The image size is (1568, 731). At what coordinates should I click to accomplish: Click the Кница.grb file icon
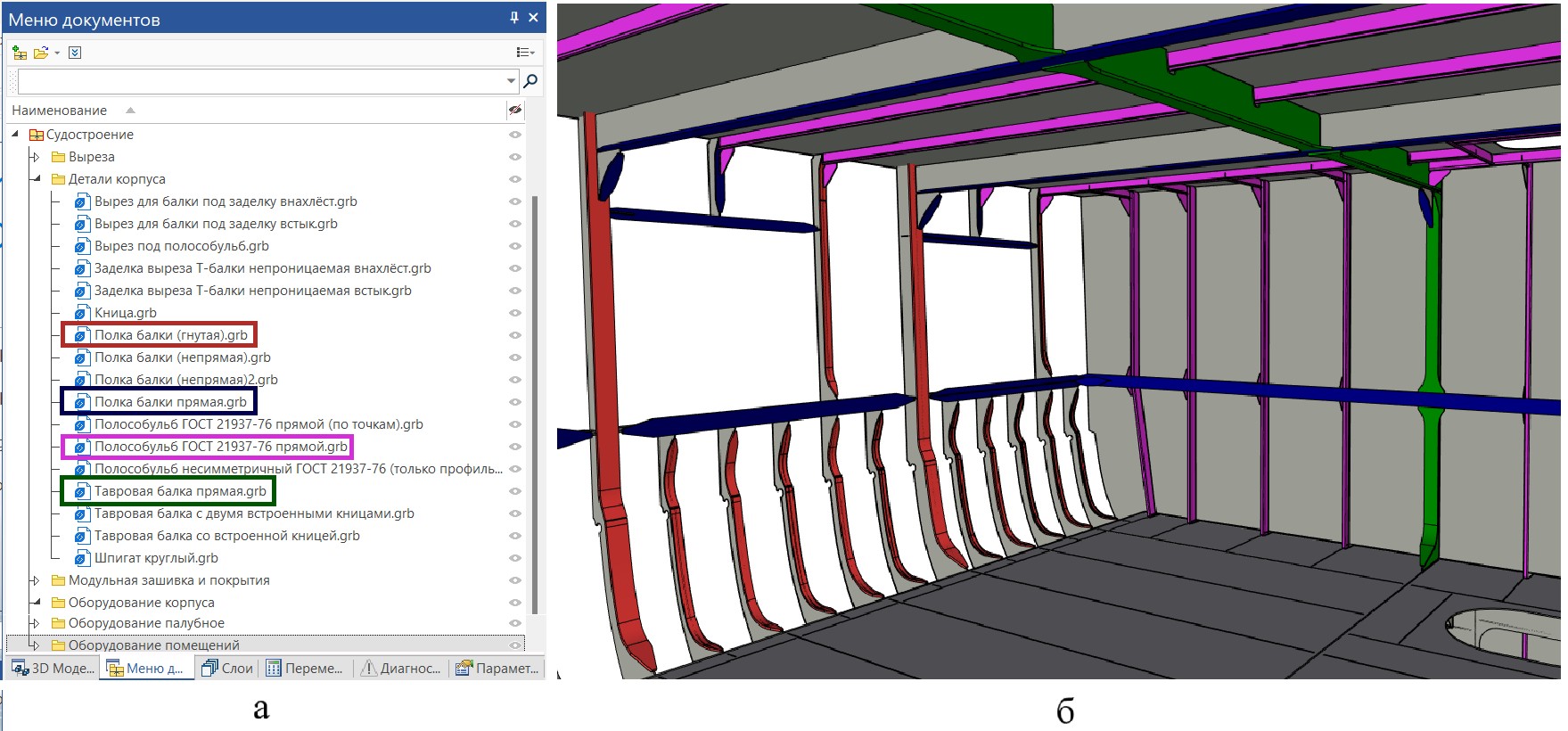click(x=82, y=313)
